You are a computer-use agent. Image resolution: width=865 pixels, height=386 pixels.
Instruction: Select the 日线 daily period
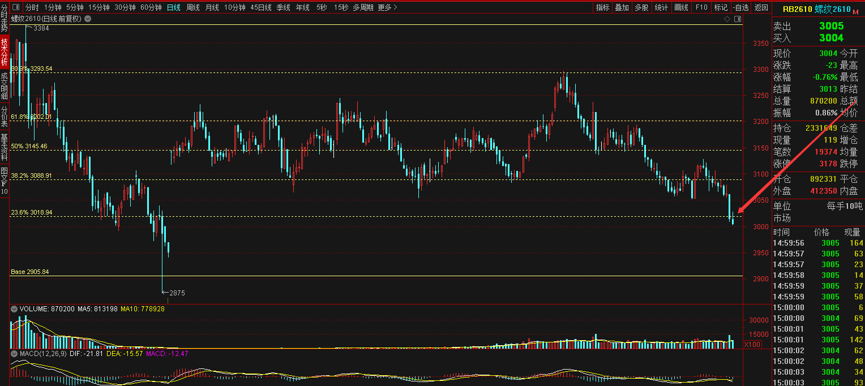tap(174, 8)
